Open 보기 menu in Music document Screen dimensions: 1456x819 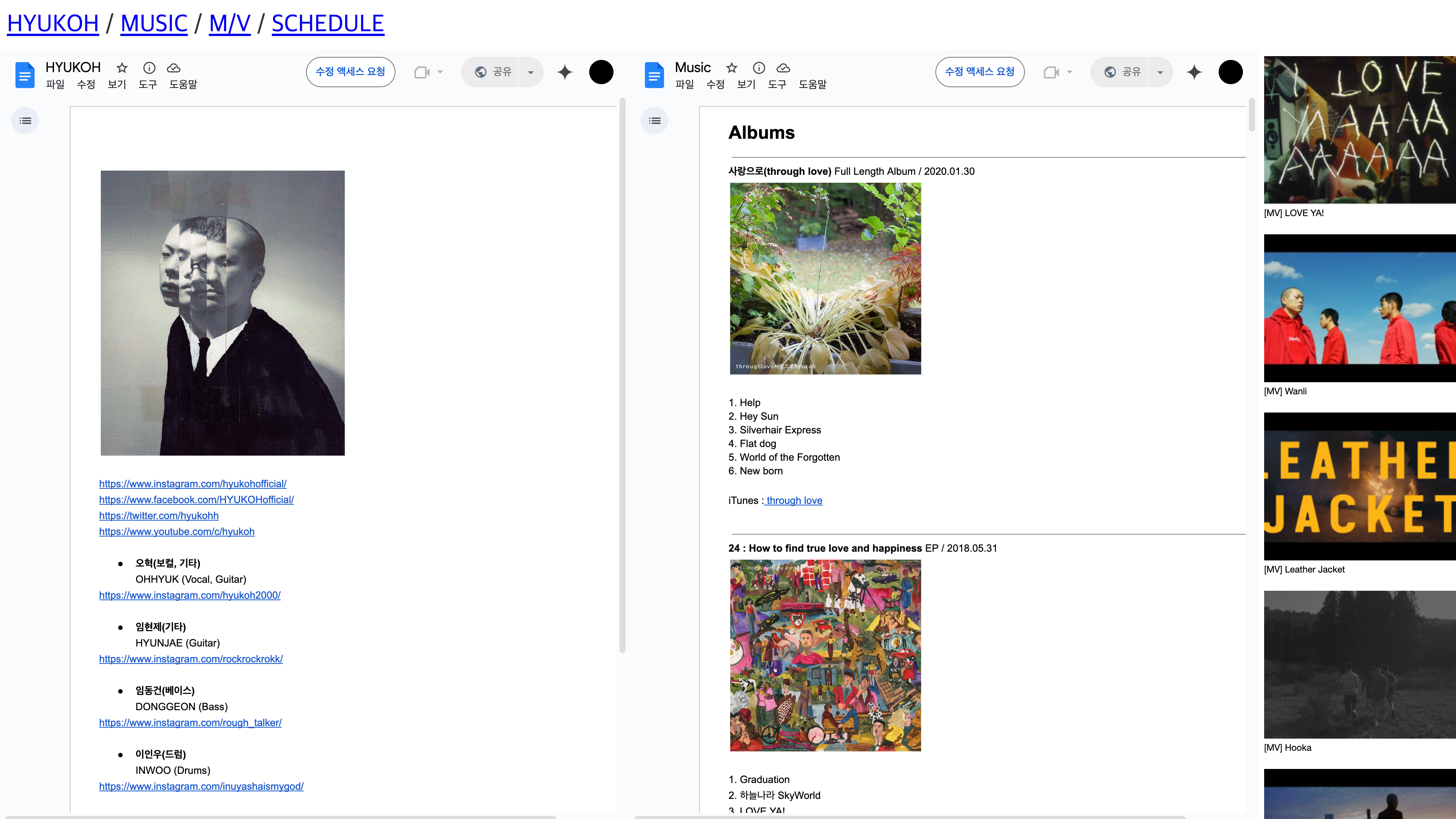coord(746,84)
